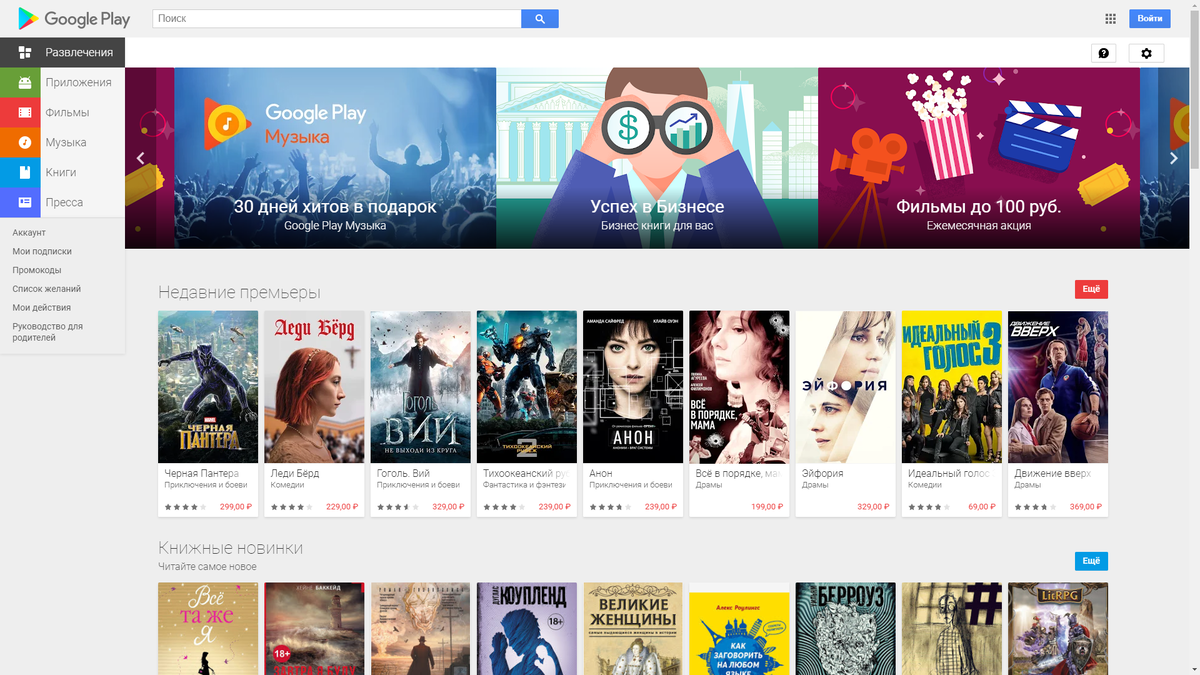Open the Google apps grid icon
Image resolution: width=1200 pixels, height=675 pixels.
(x=1110, y=18)
